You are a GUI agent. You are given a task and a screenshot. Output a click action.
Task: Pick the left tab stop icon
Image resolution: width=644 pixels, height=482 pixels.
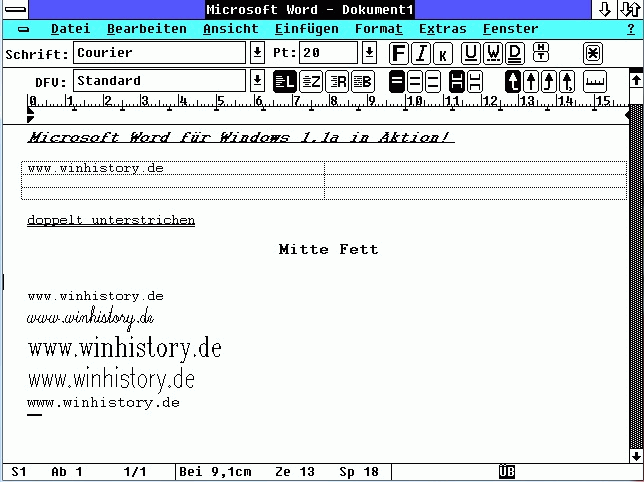point(513,81)
